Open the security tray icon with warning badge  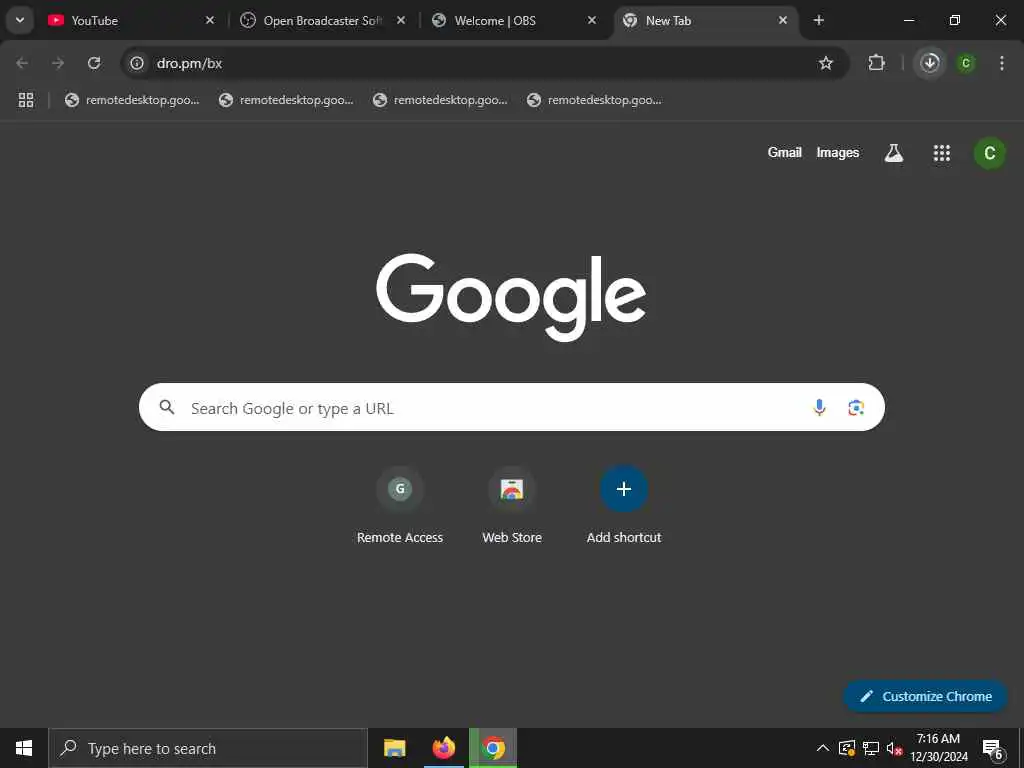pos(847,748)
